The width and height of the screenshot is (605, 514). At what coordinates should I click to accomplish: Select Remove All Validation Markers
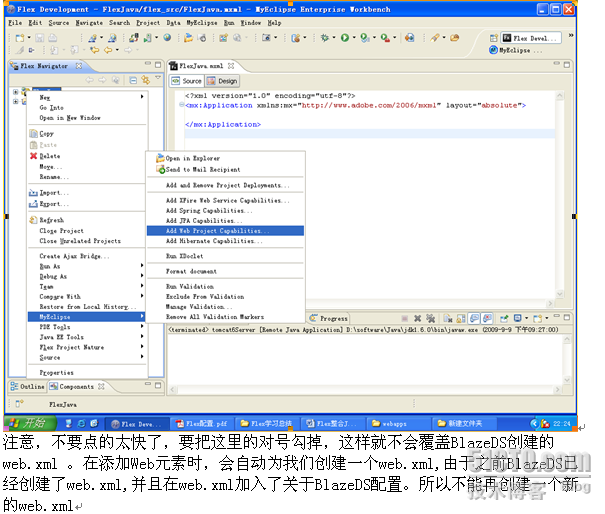pos(225,317)
